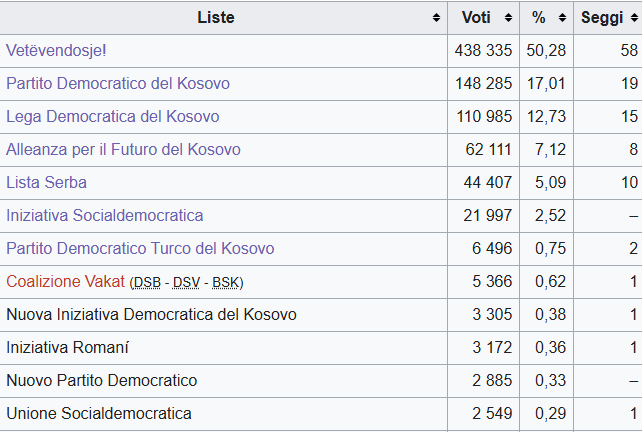The height and width of the screenshot is (432, 642).
Task: Sort by Seggi column arrows
Action: [x=633, y=18]
